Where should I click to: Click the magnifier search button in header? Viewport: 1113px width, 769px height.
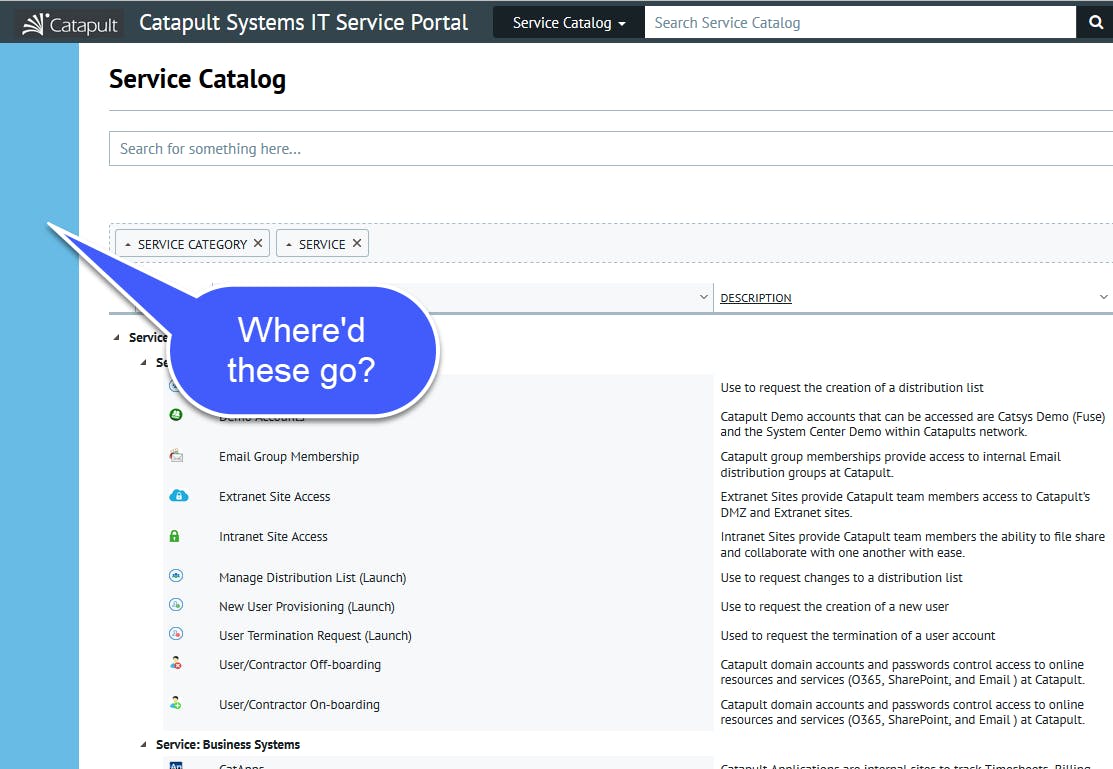tap(1095, 22)
